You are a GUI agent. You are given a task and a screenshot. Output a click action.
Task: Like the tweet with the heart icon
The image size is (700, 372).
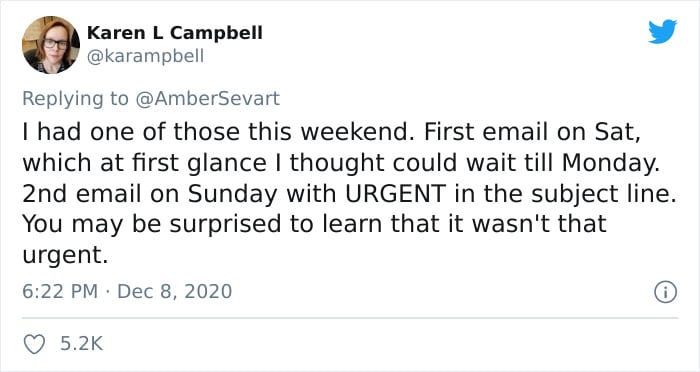[34, 344]
